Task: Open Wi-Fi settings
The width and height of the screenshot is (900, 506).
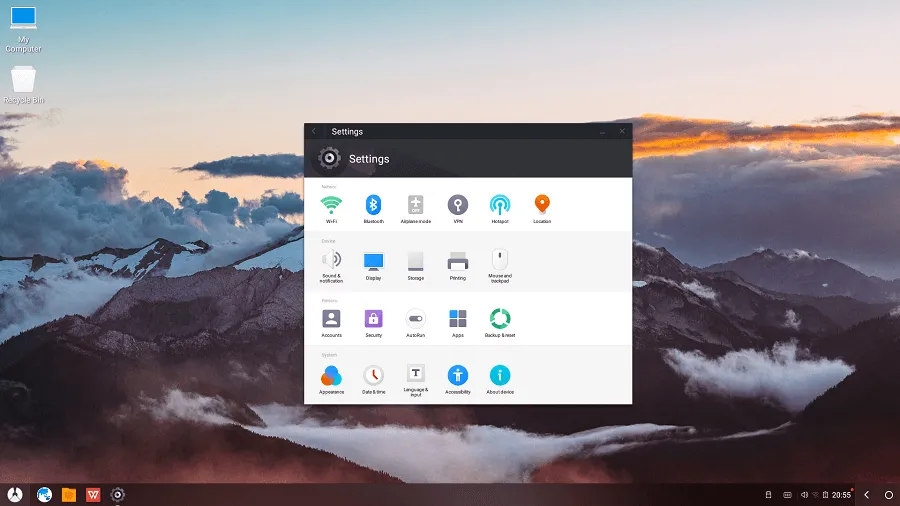Action: 331,205
